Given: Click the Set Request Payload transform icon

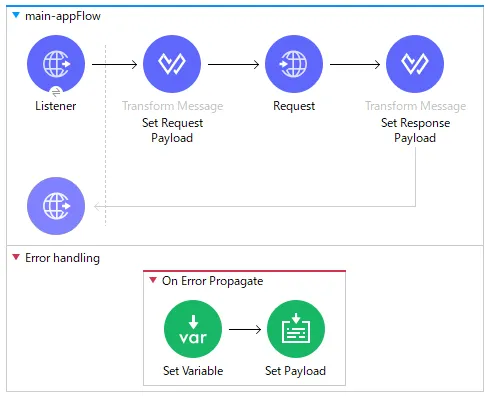Looking at the screenshot, I should pyautogui.click(x=172, y=64).
